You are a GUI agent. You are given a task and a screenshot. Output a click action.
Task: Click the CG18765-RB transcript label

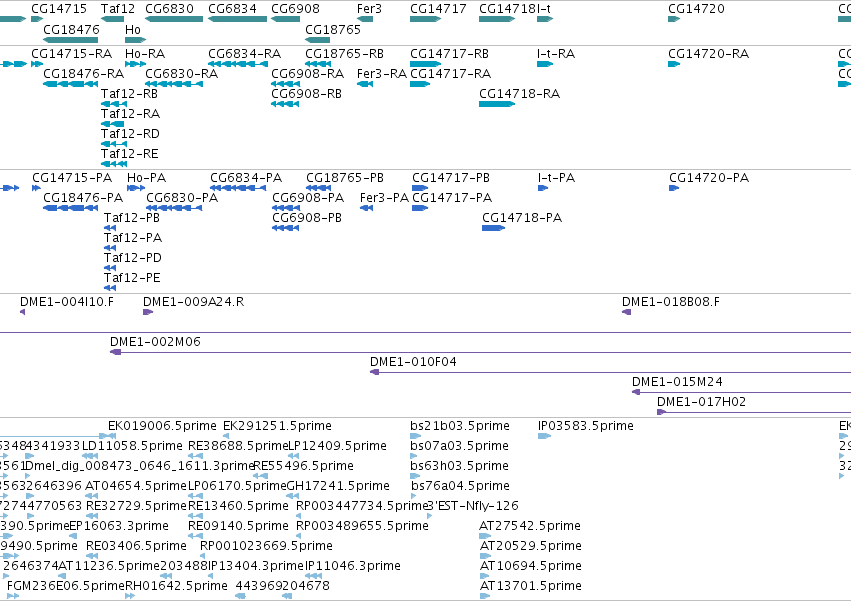345,54
